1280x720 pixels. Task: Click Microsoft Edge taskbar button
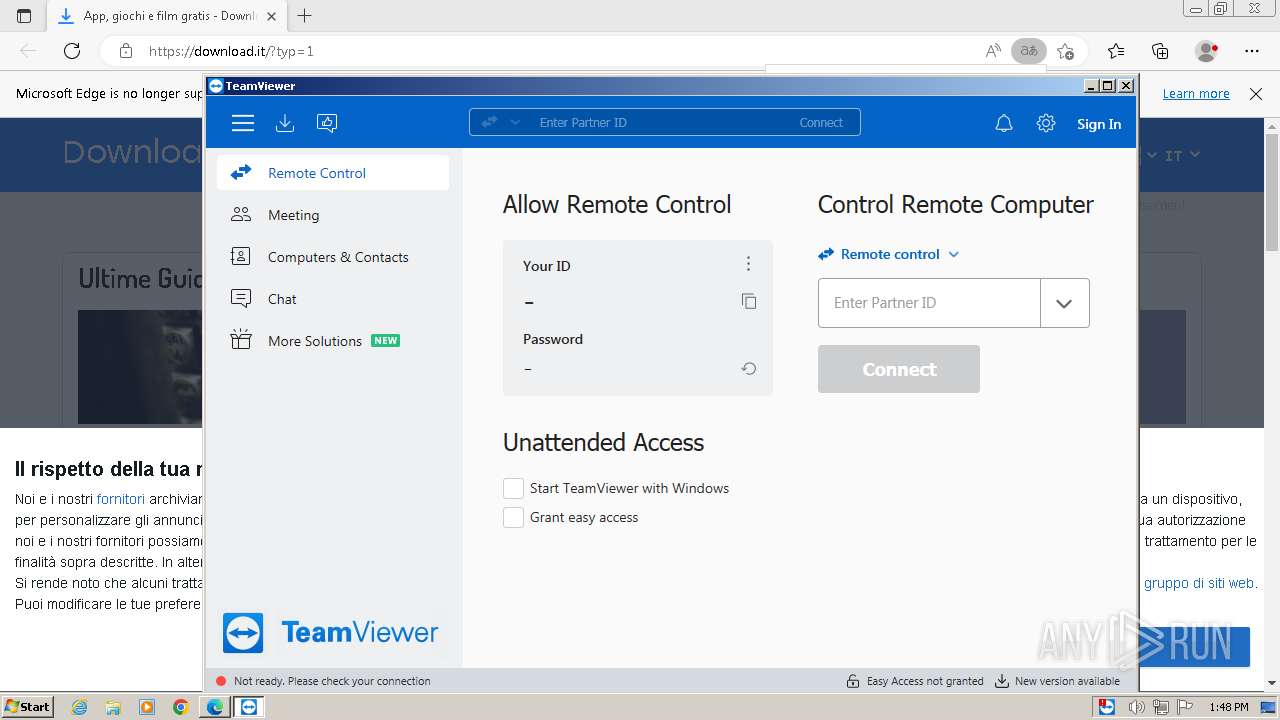215,707
